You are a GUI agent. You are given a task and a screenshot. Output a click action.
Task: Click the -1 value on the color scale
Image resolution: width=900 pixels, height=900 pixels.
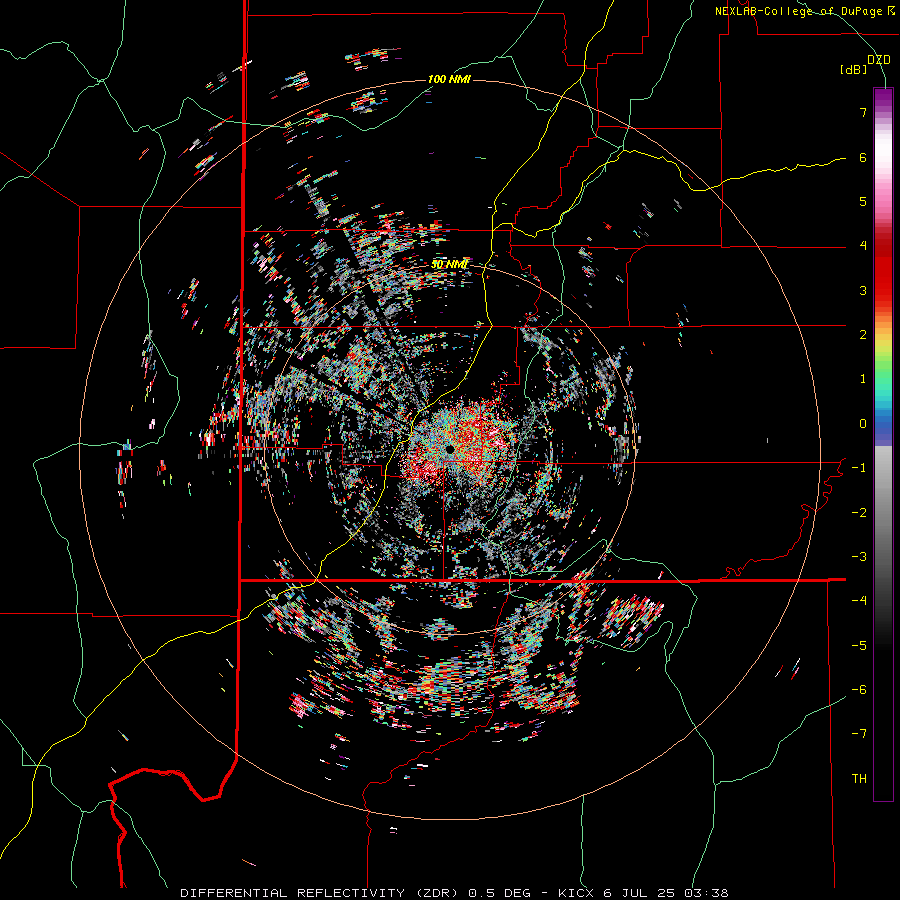click(x=859, y=468)
